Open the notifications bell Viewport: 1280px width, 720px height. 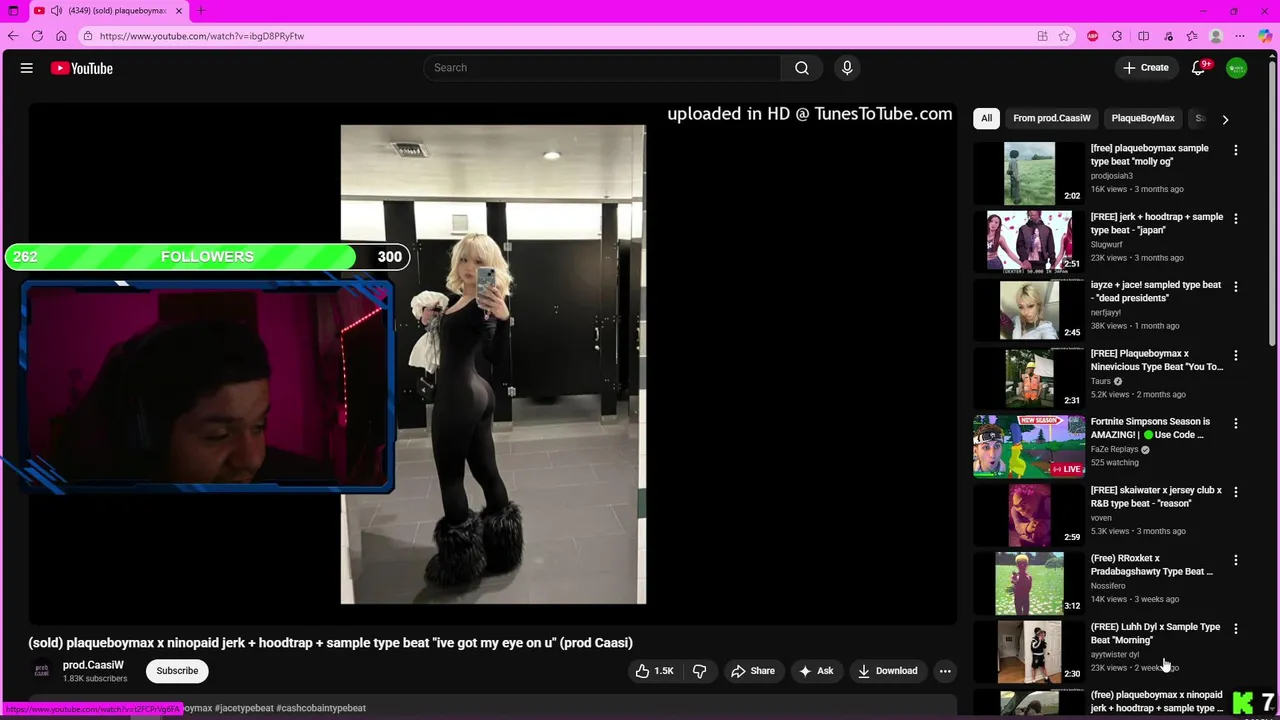pos(1198,68)
